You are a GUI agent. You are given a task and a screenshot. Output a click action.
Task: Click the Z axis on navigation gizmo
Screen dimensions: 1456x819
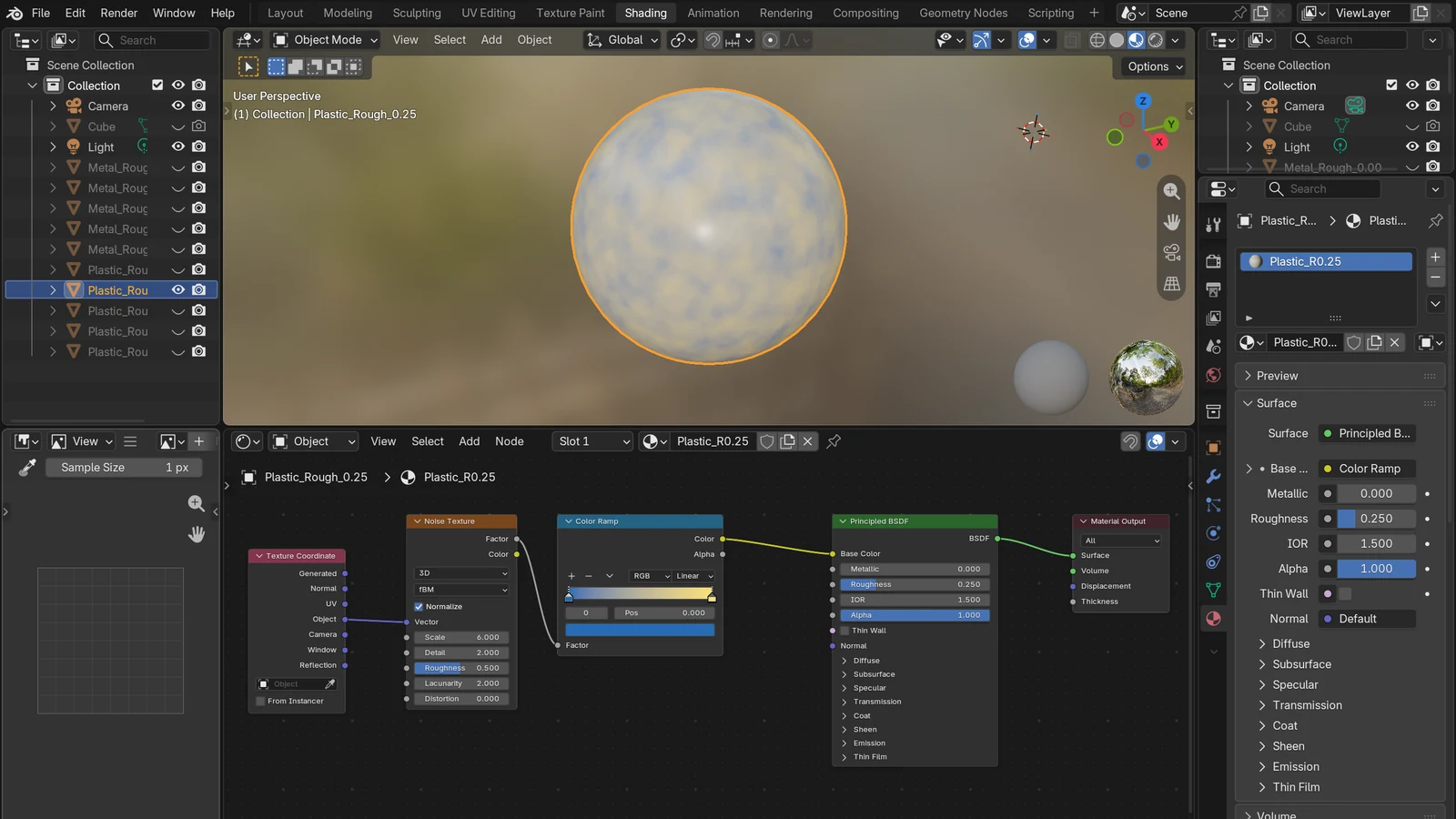[x=1143, y=101]
